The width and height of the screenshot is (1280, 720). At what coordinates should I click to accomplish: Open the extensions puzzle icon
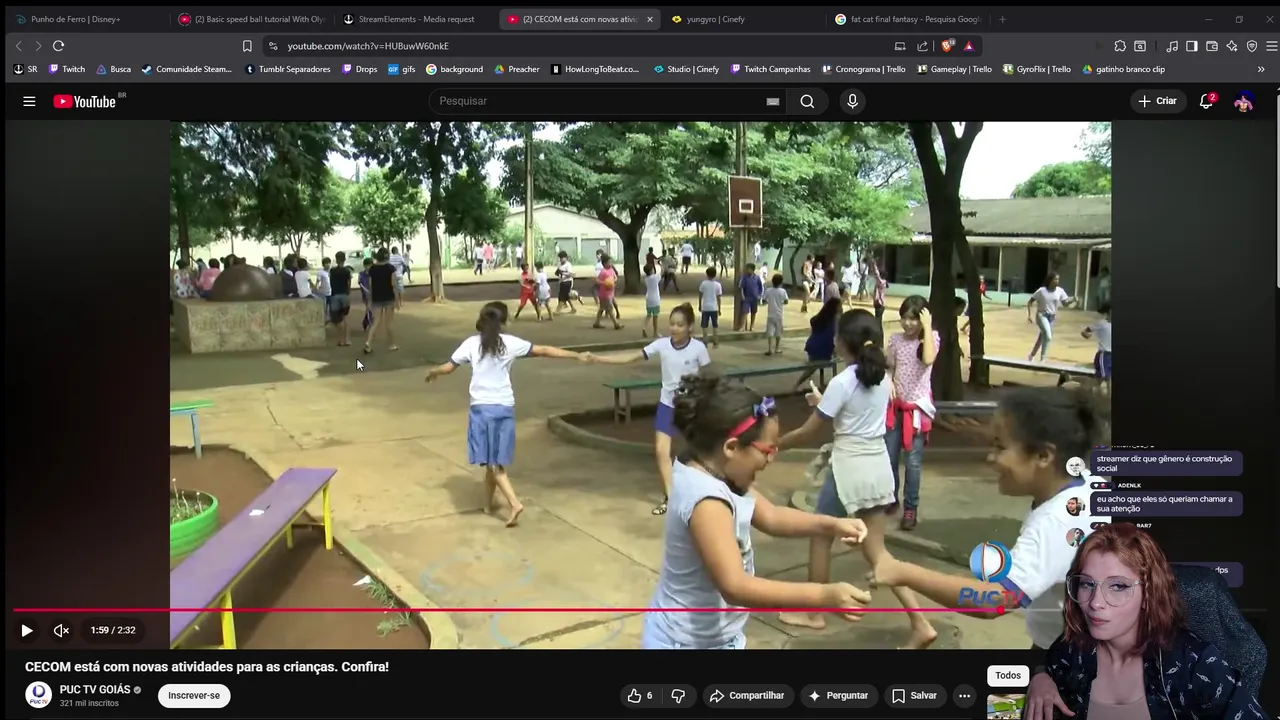[x=1120, y=46]
